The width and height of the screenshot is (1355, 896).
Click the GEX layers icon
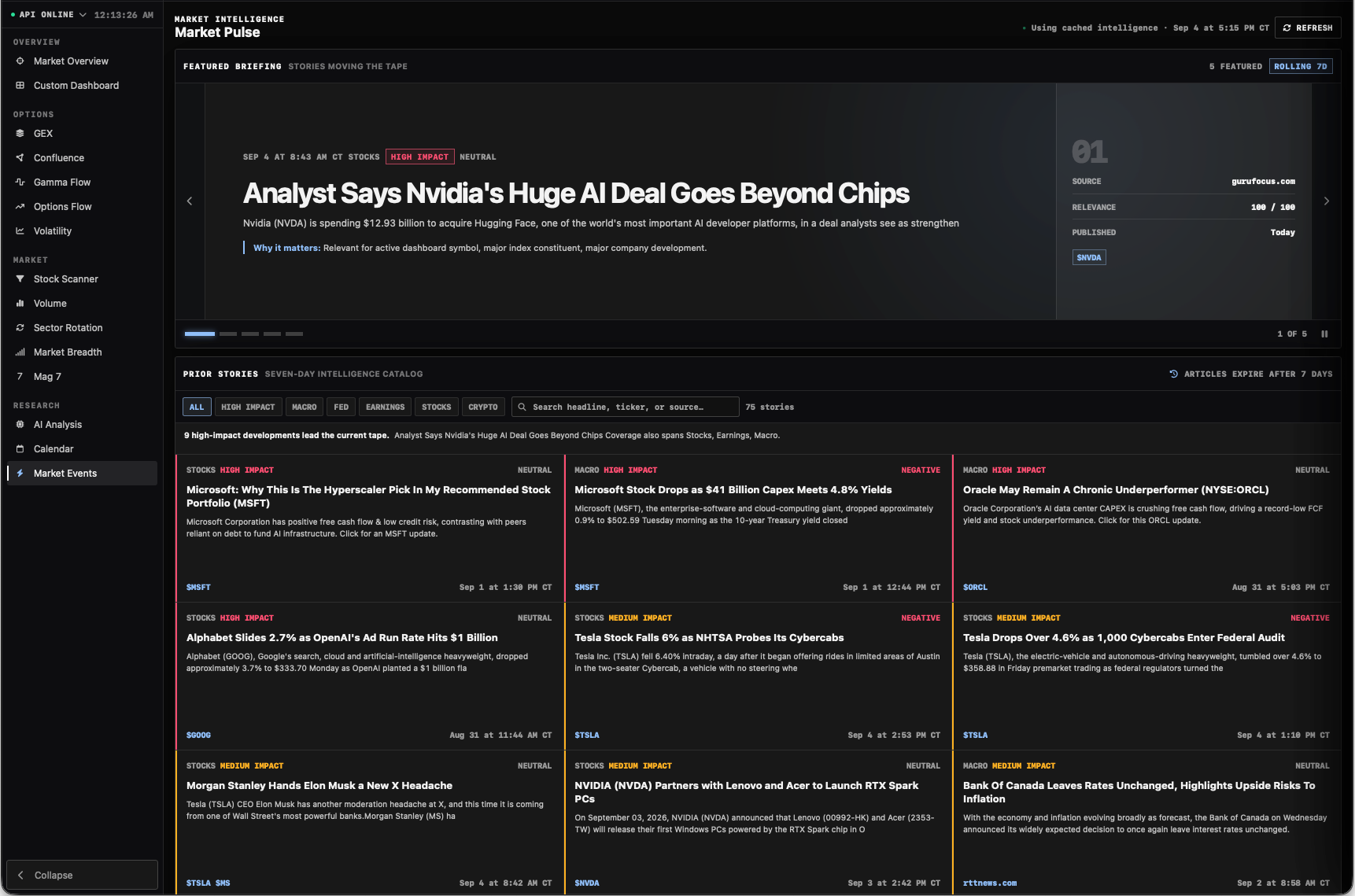[20, 134]
